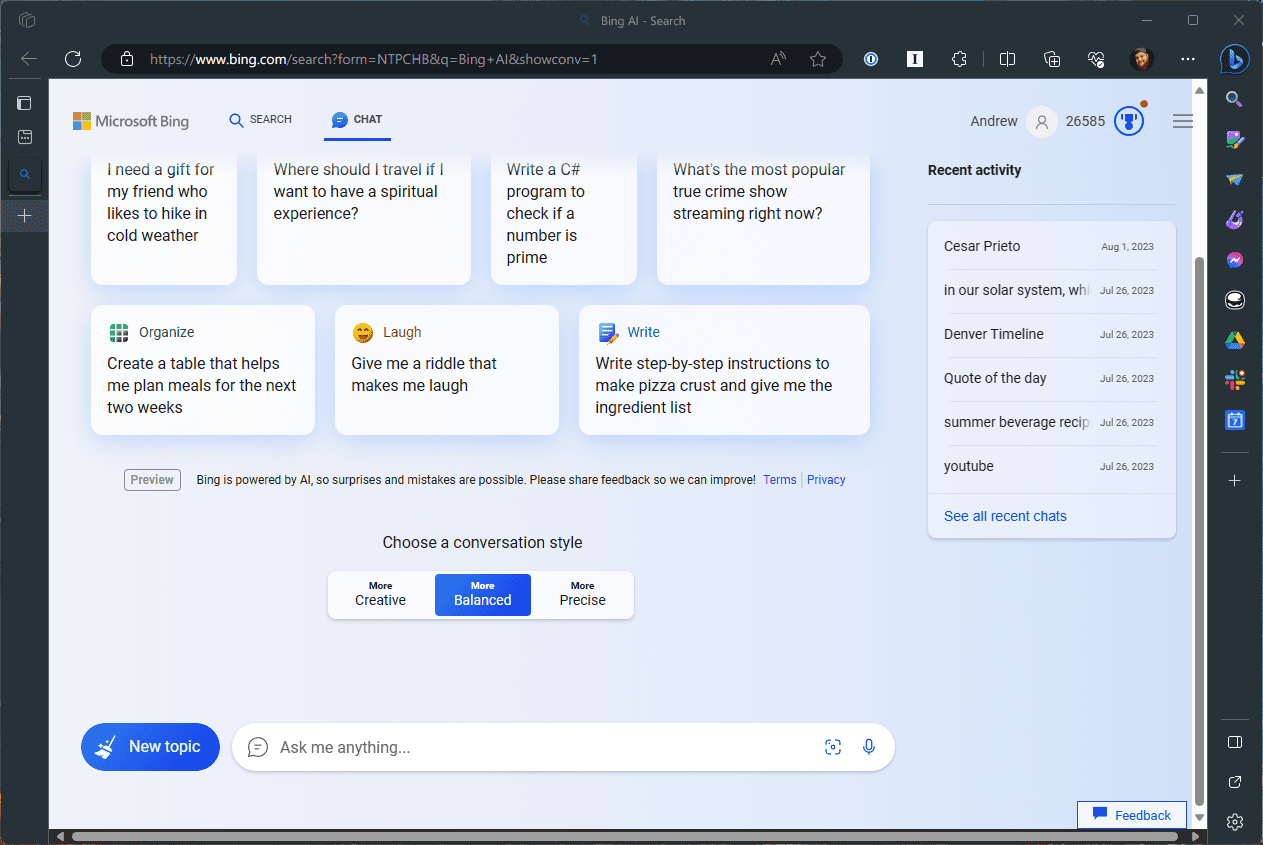
Task: Select the Write pizza crust card
Action: pos(724,370)
